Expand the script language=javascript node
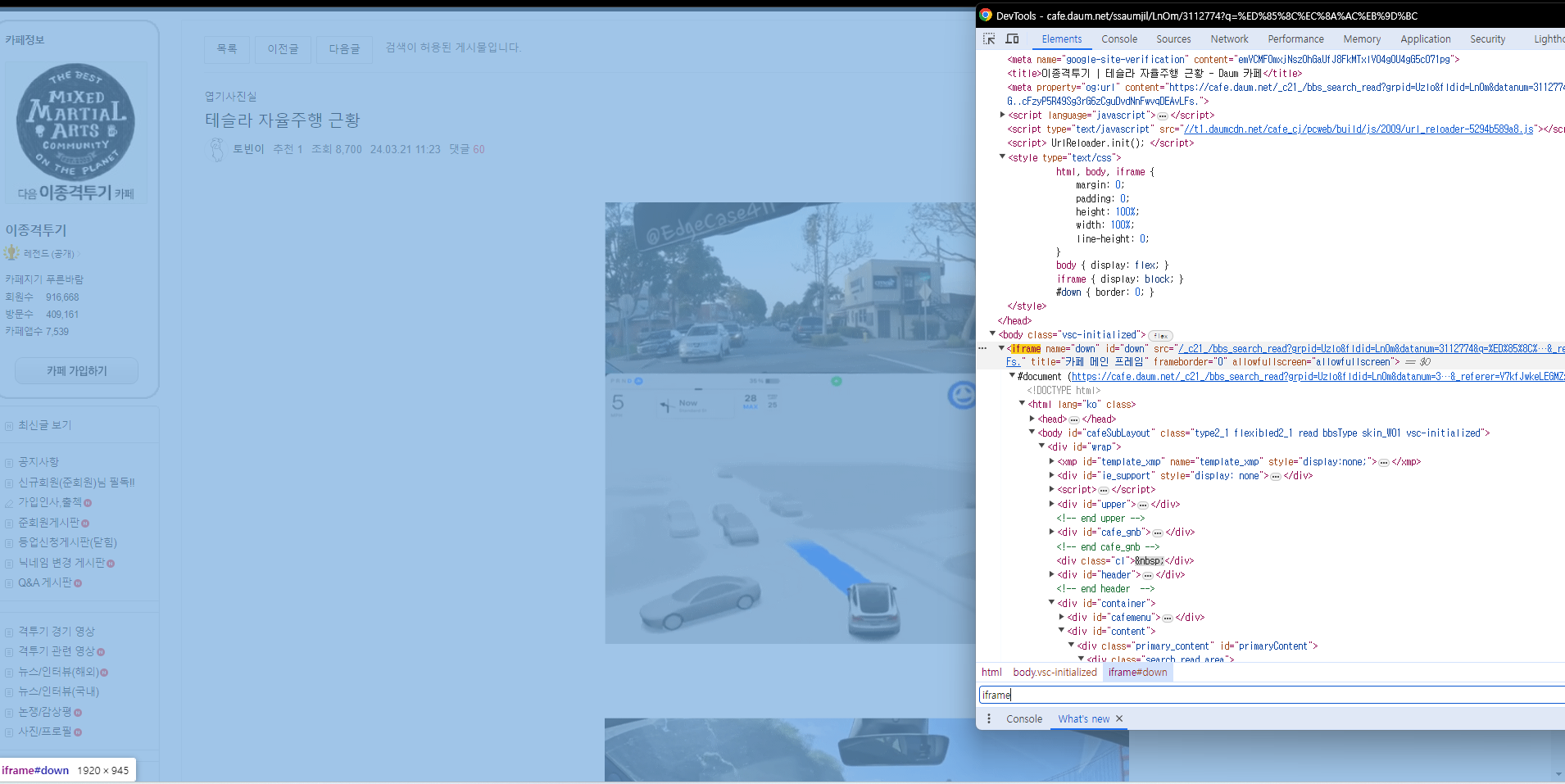 click(1002, 115)
